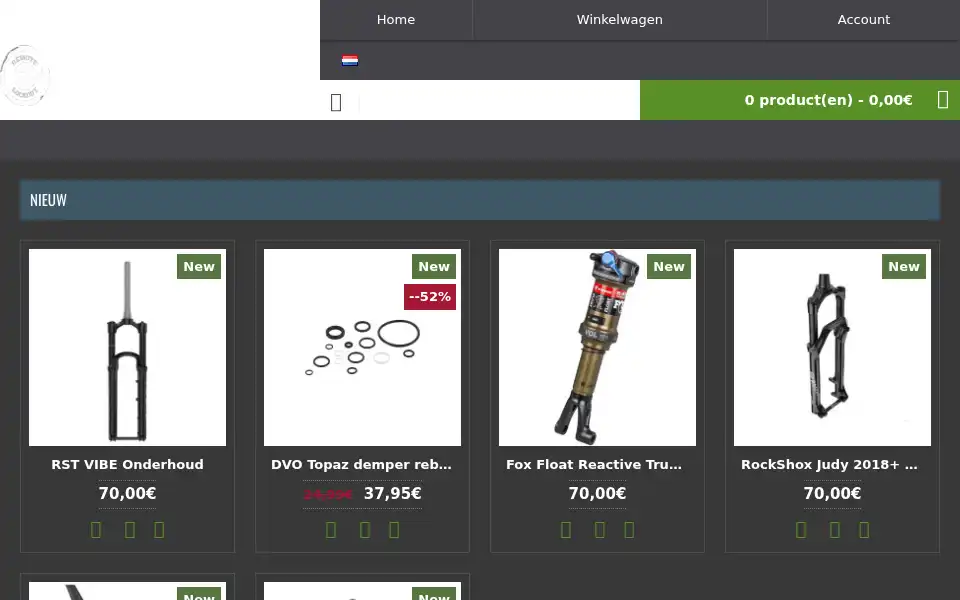Click the 70,00€ price under RST VIBE
Image resolution: width=960 pixels, height=600 pixels.
[x=127, y=493]
